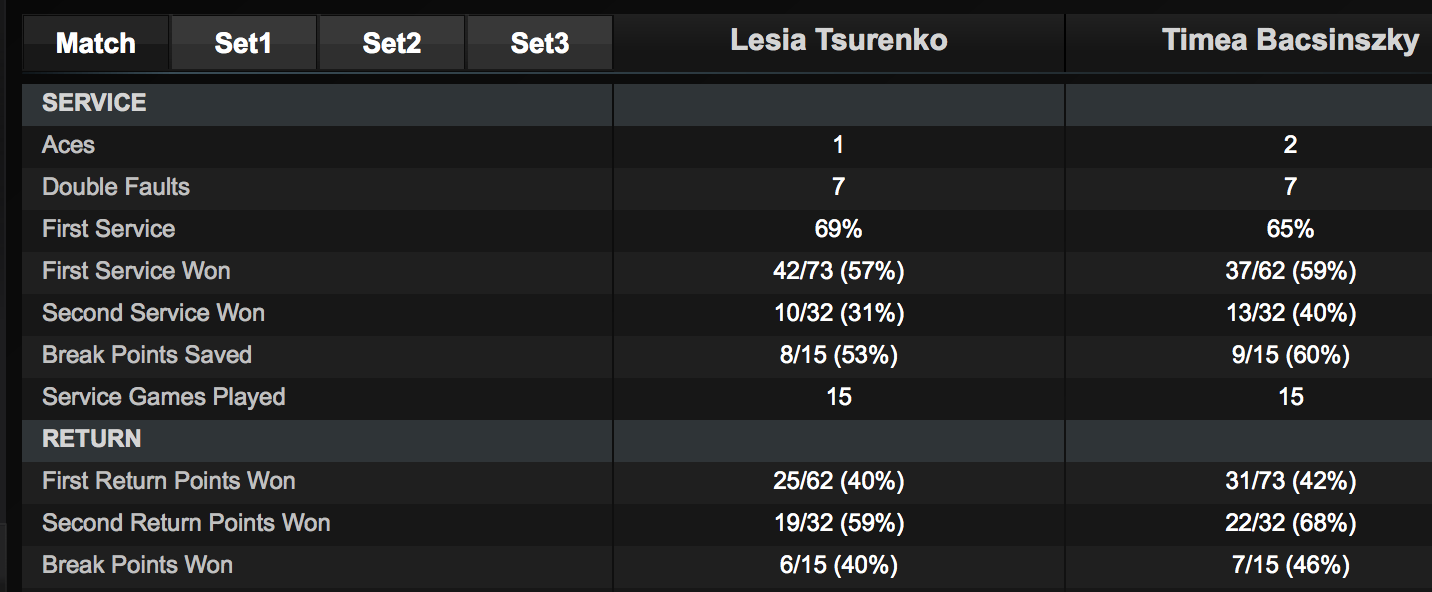This screenshot has height=592, width=1432.
Task: Select the First Return Points Won label
Action: 169,481
